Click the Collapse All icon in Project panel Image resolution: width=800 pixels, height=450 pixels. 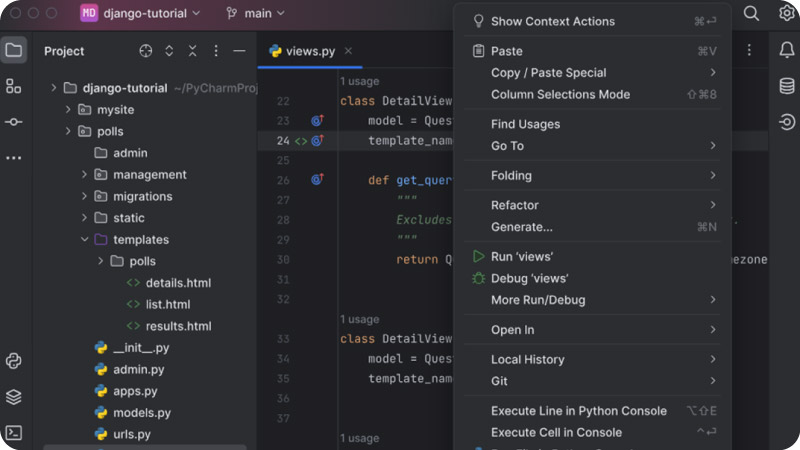192,51
